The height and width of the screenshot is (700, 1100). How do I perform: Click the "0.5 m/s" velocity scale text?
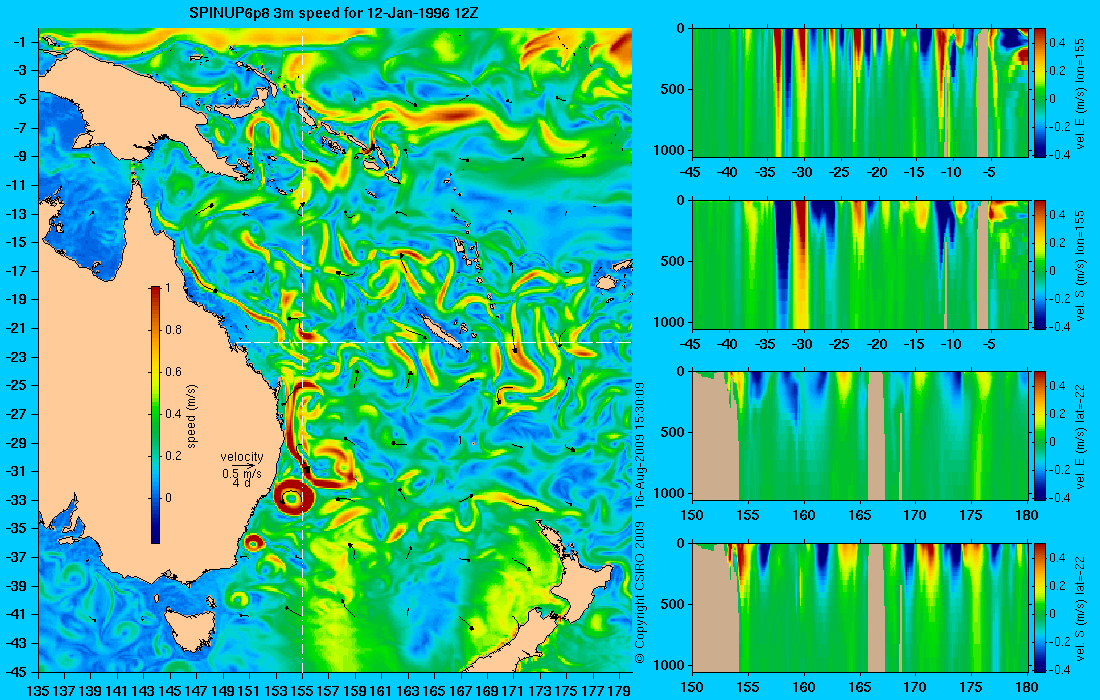(242, 473)
